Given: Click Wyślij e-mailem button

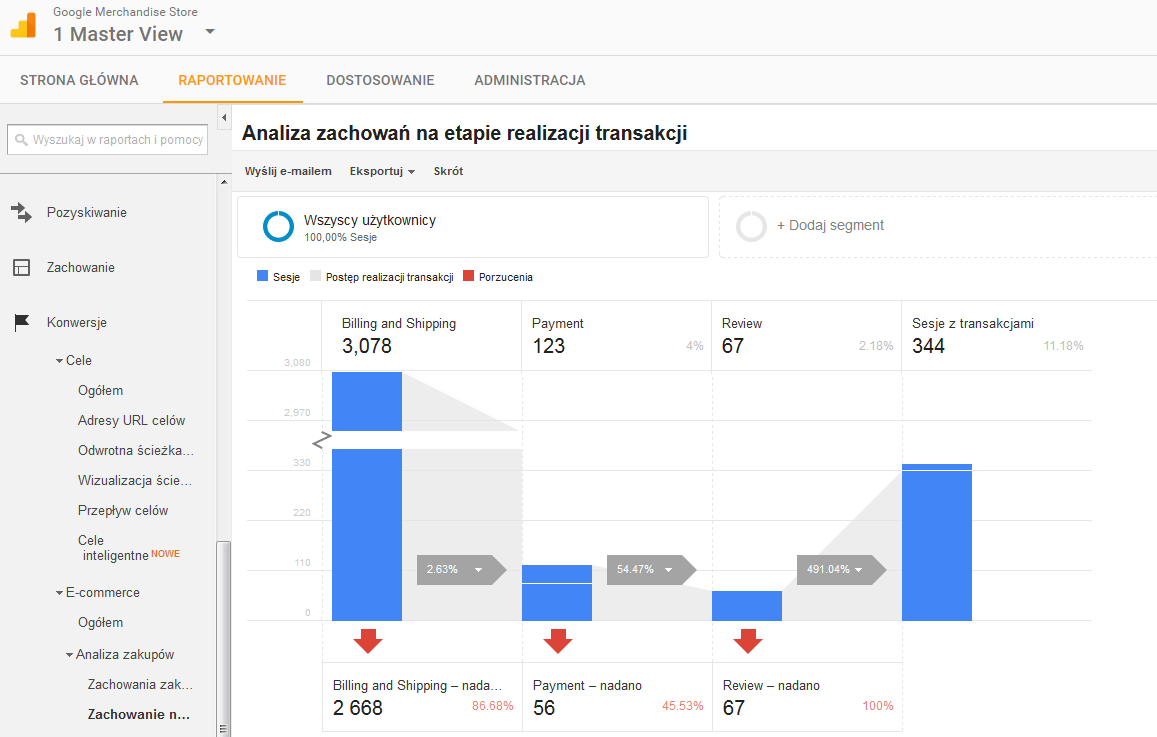Looking at the screenshot, I should (x=288, y=171).
